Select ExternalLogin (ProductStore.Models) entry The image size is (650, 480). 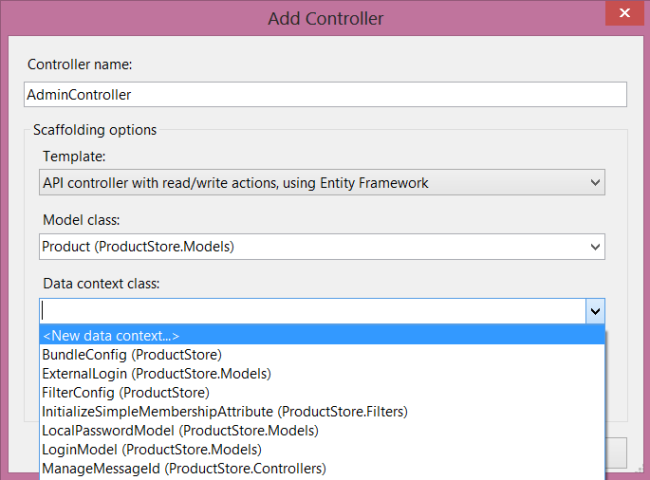tap(156, 373)
